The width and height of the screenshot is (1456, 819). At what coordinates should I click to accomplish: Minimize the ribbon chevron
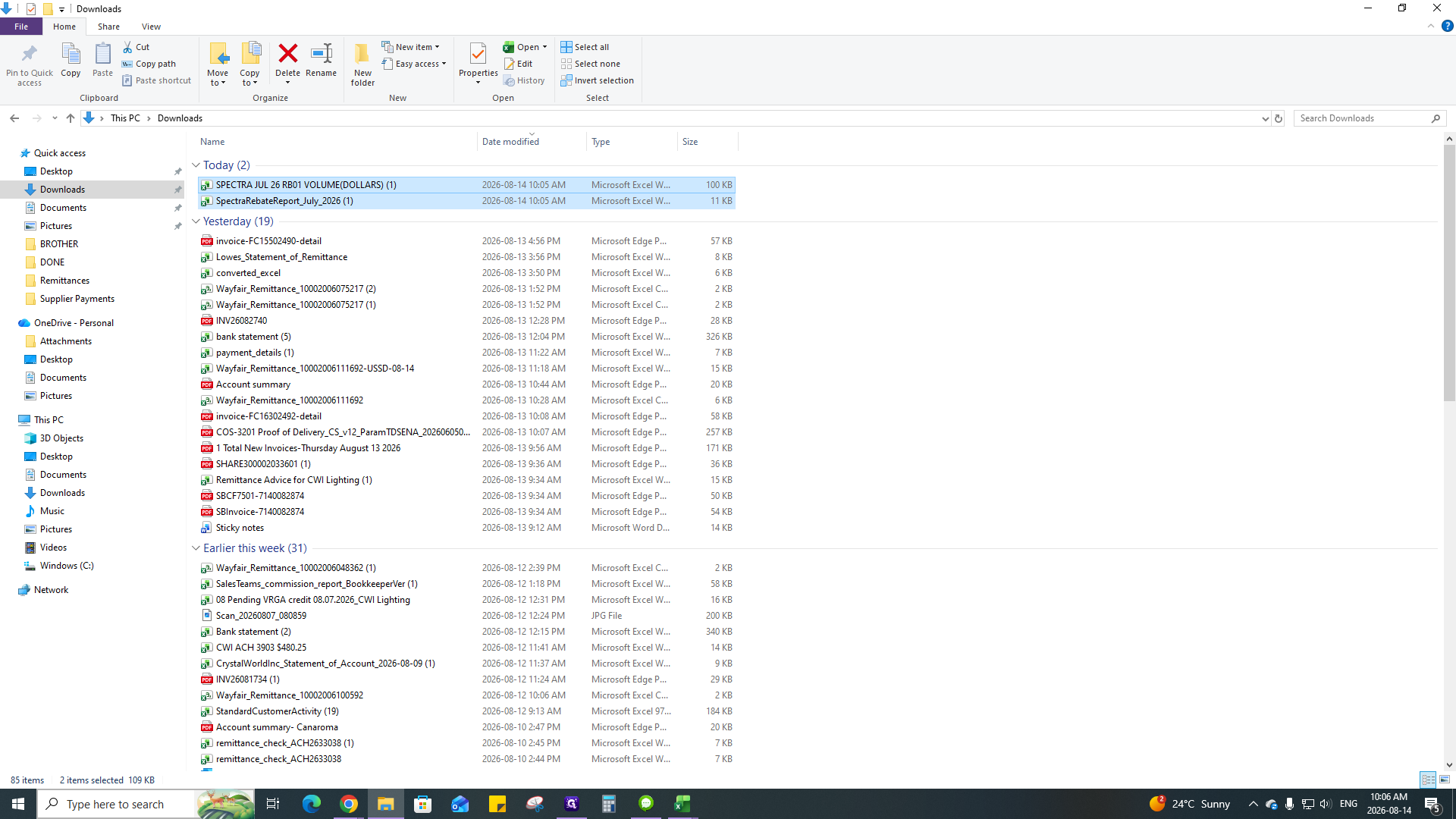1431,26
